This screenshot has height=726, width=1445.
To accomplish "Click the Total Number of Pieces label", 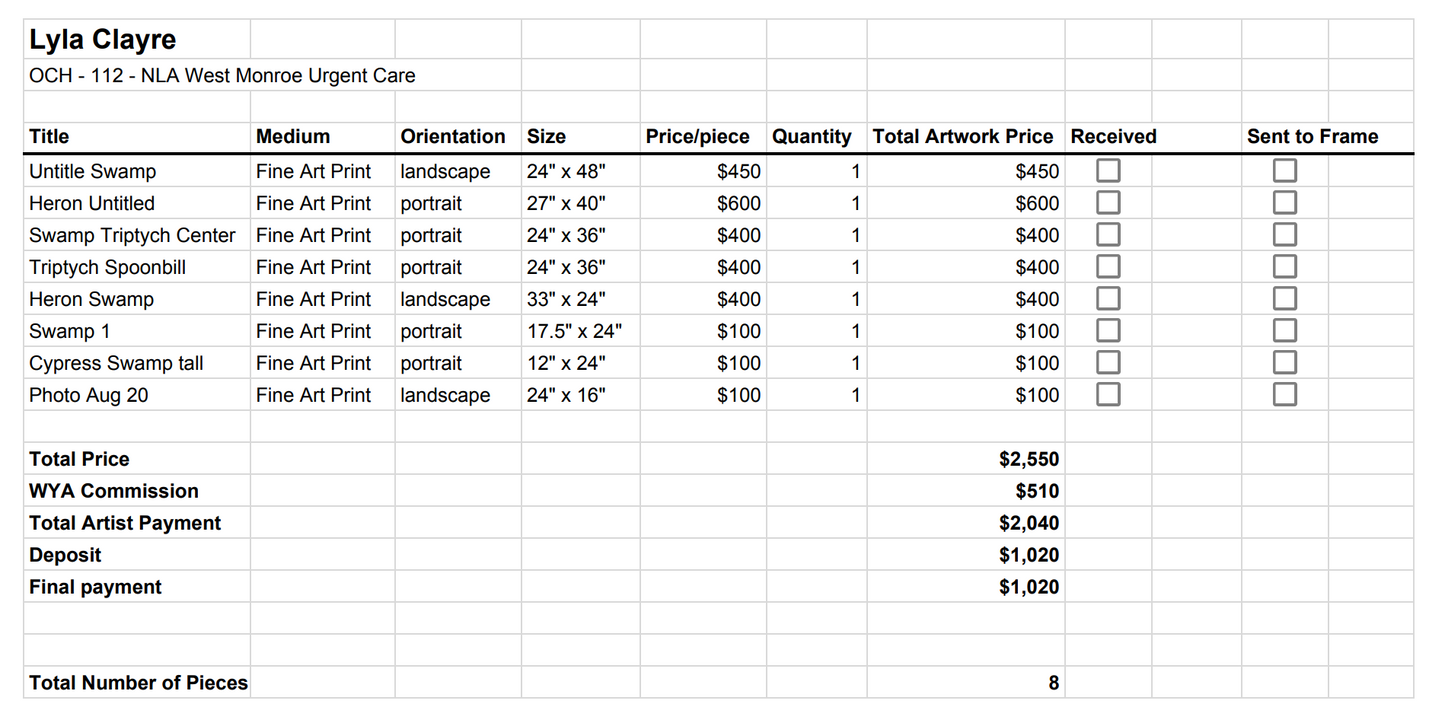I will coord(138,683).
